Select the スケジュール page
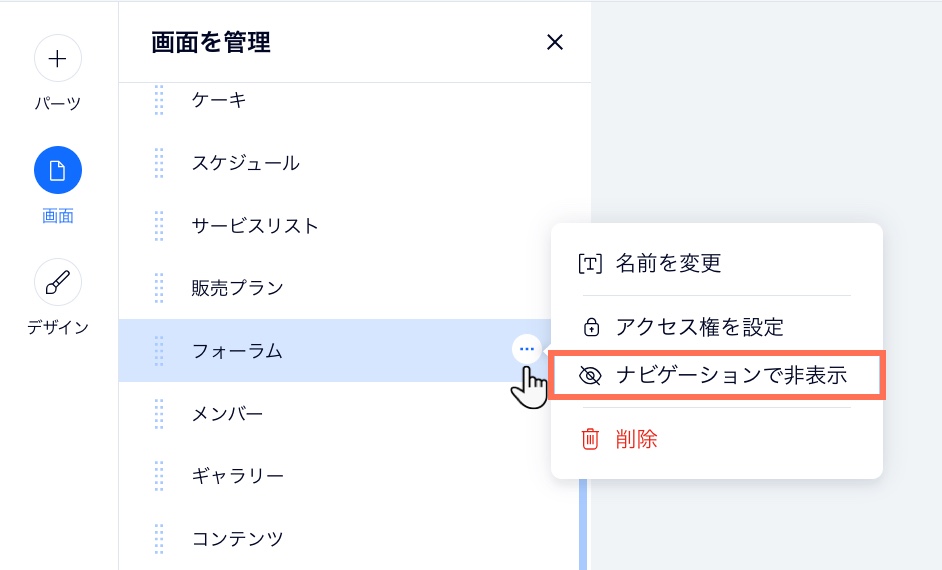Viewport: 942px width, 570px height. point(245,163)
